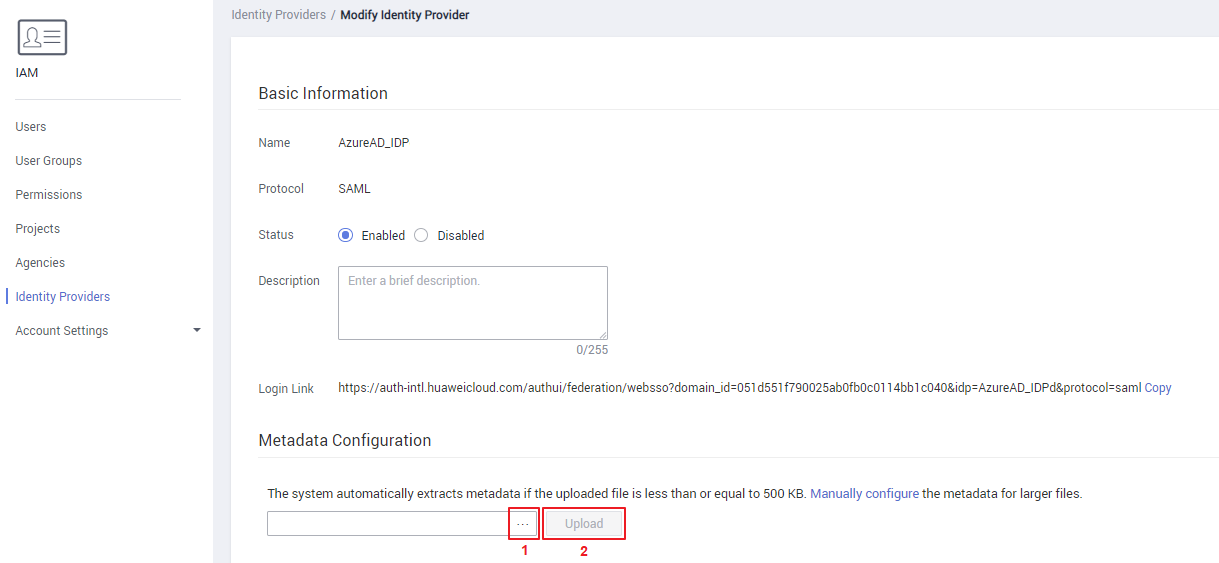
Task: Open User Groups in the sidebar
Action: point(49,161)
